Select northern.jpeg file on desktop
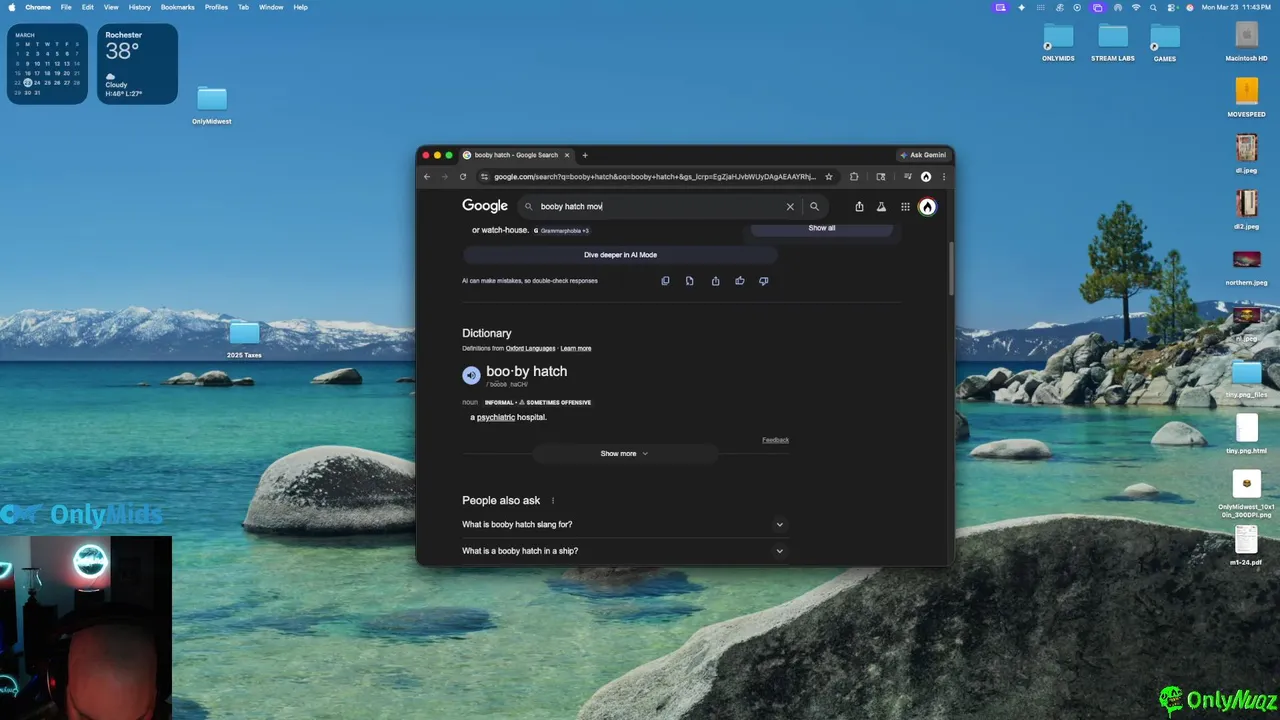The image size is (1280, 720). point(1246,265)
